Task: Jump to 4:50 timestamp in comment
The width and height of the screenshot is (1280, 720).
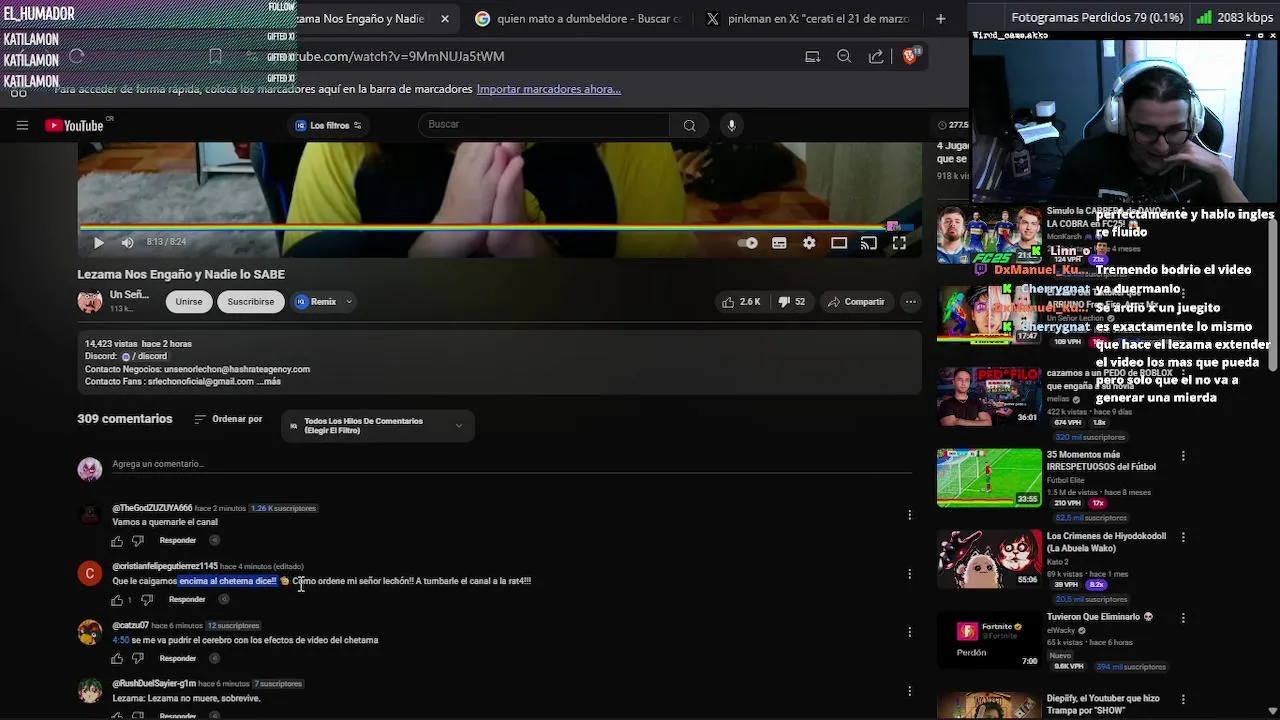Action: click(x=120, y=640)
